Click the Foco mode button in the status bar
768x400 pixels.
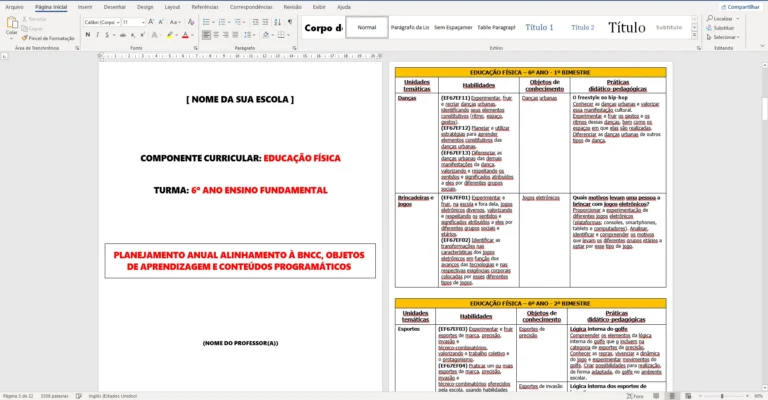coord(635,396)
